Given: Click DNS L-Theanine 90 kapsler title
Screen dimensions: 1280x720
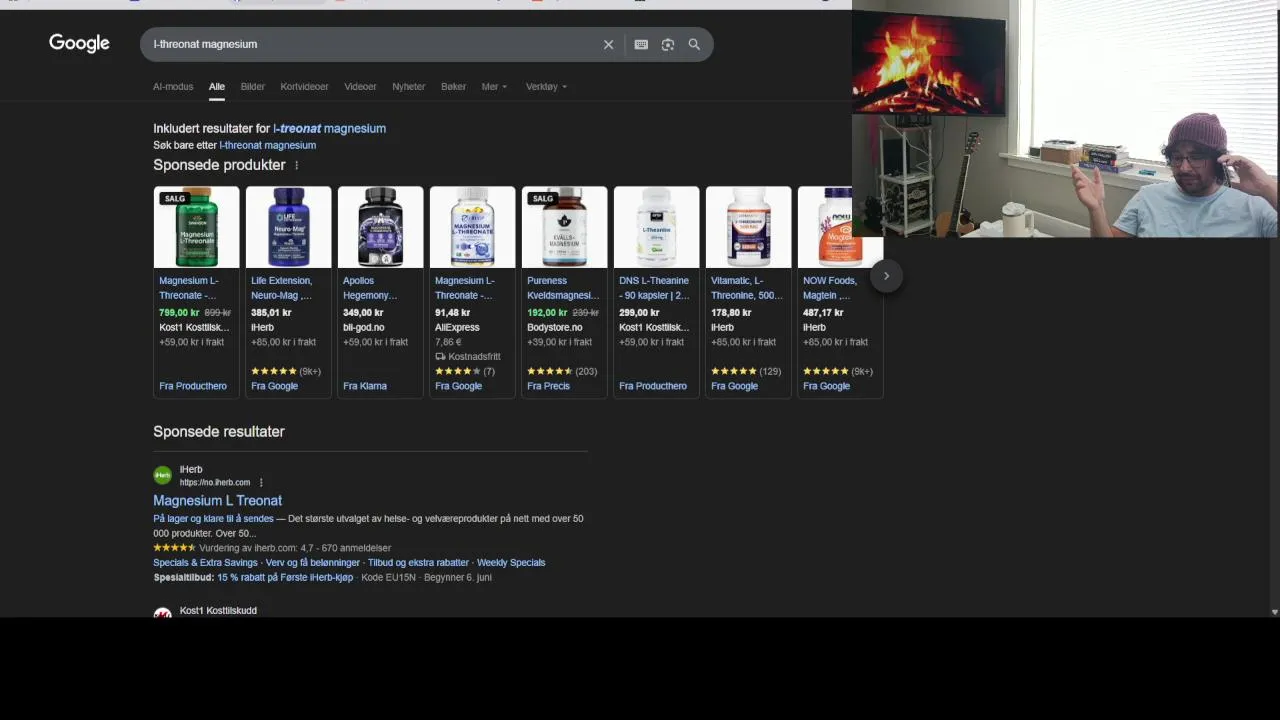Looking at the screenshot, I should 654,288.
